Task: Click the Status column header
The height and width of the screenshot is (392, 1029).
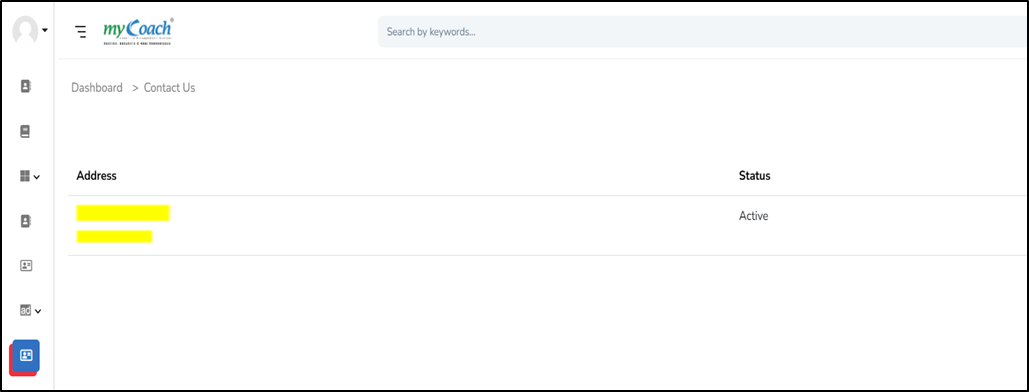Action: coord(755,176)
